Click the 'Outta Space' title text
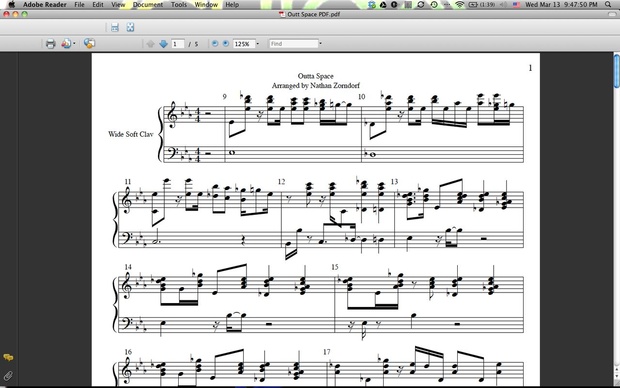The height and width of the screenshot is (388, 620). tap(316, 76)
